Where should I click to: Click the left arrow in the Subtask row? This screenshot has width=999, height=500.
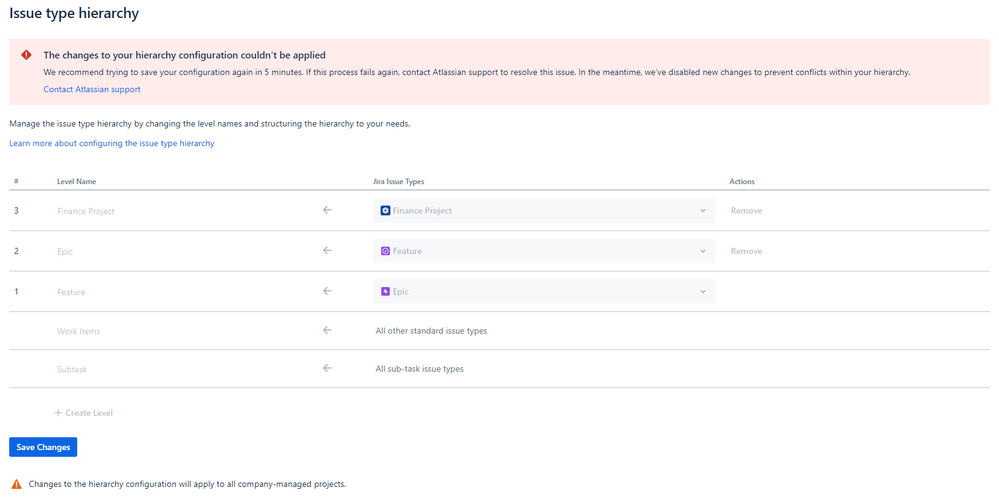click(x=327, y=368)
